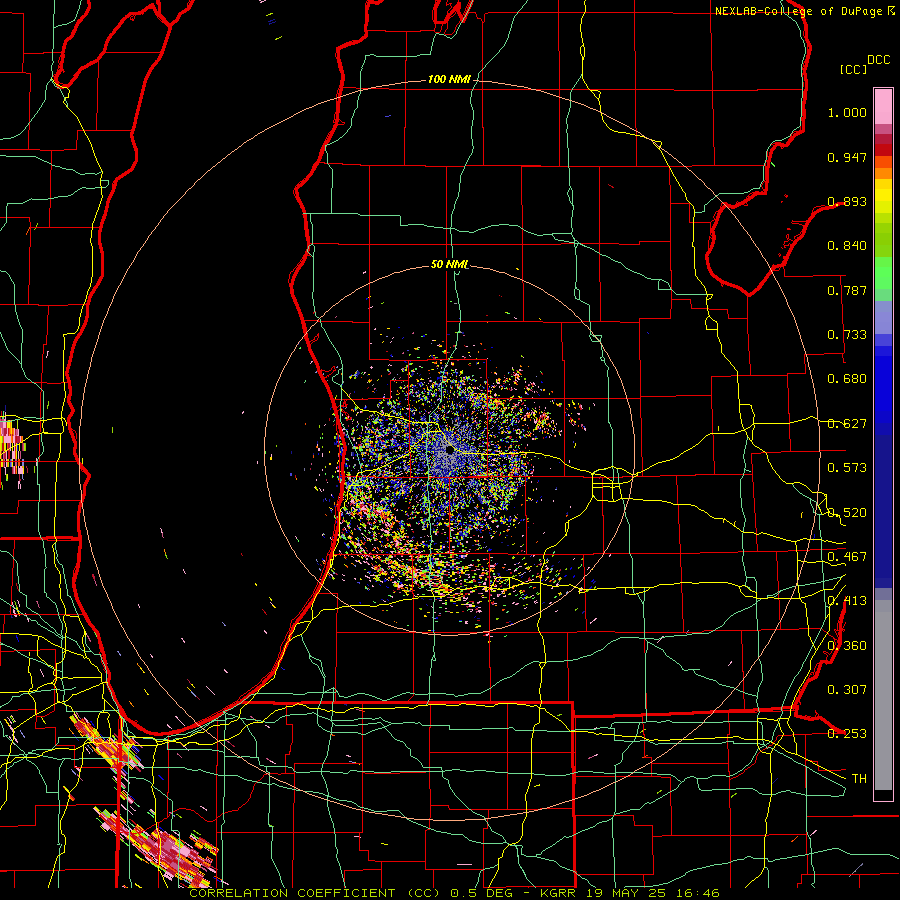Select the 0.307 value on the legend

(847, 690)
